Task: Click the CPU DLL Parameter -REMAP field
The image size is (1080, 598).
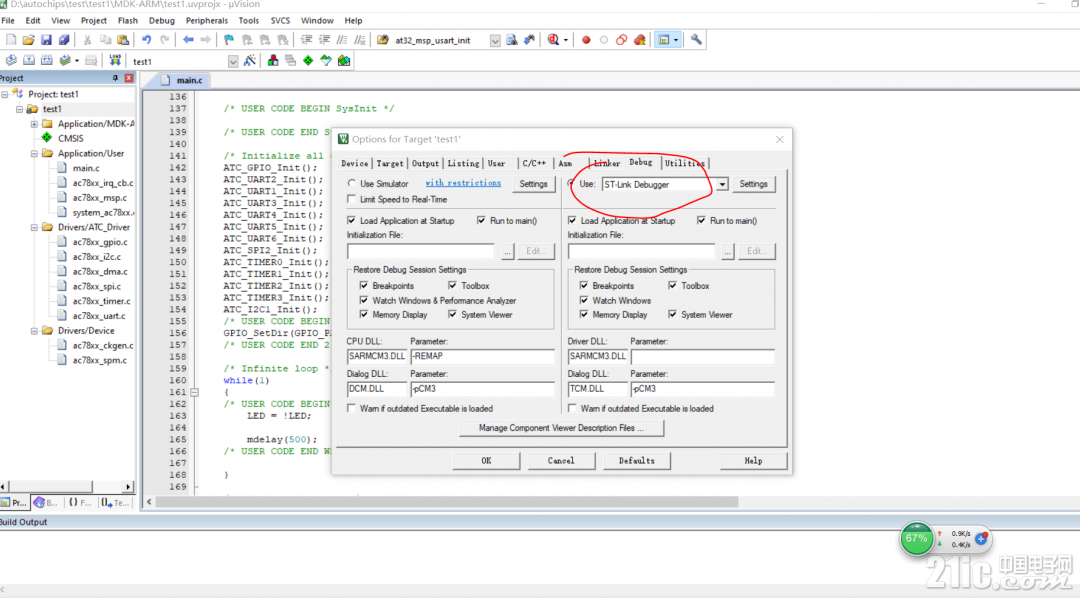Action: [x=482, y=356]
